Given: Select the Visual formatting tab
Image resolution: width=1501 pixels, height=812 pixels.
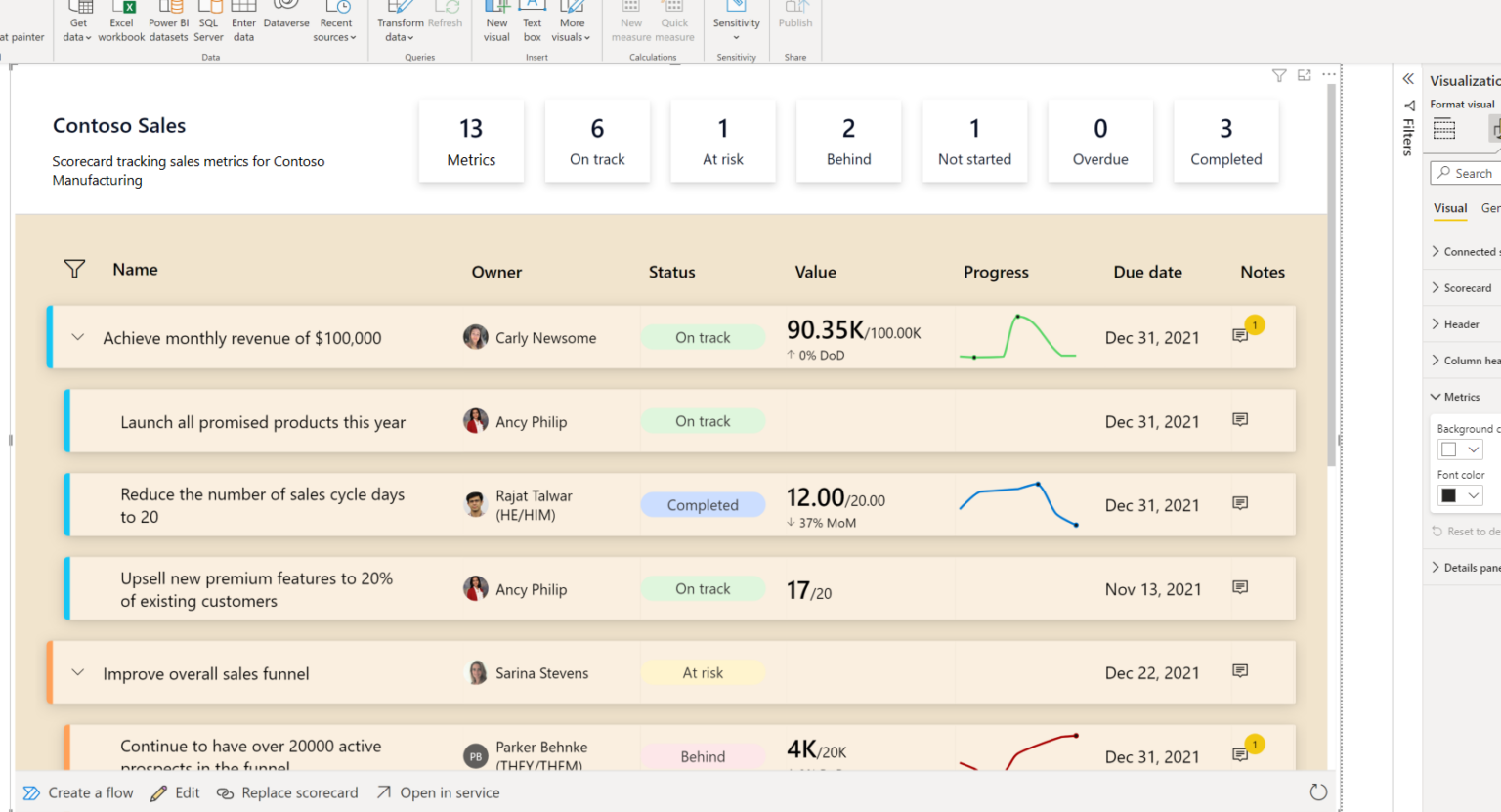Looking at the screenshot, I should click(x=1449, y=208).
